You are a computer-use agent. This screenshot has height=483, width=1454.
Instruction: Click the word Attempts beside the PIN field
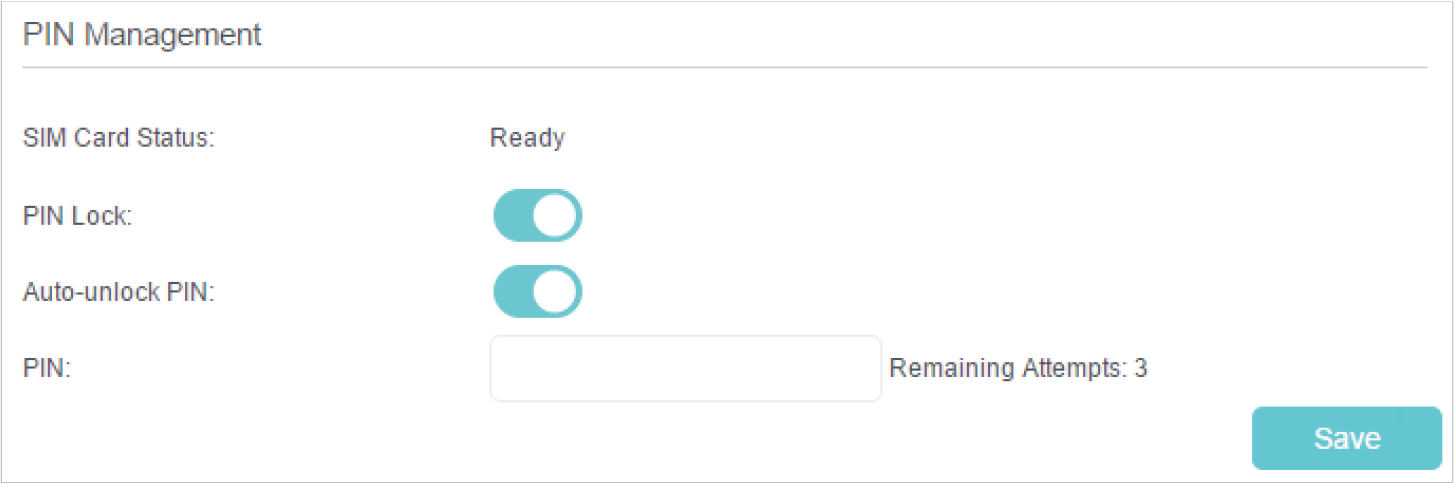(1074, 369)
